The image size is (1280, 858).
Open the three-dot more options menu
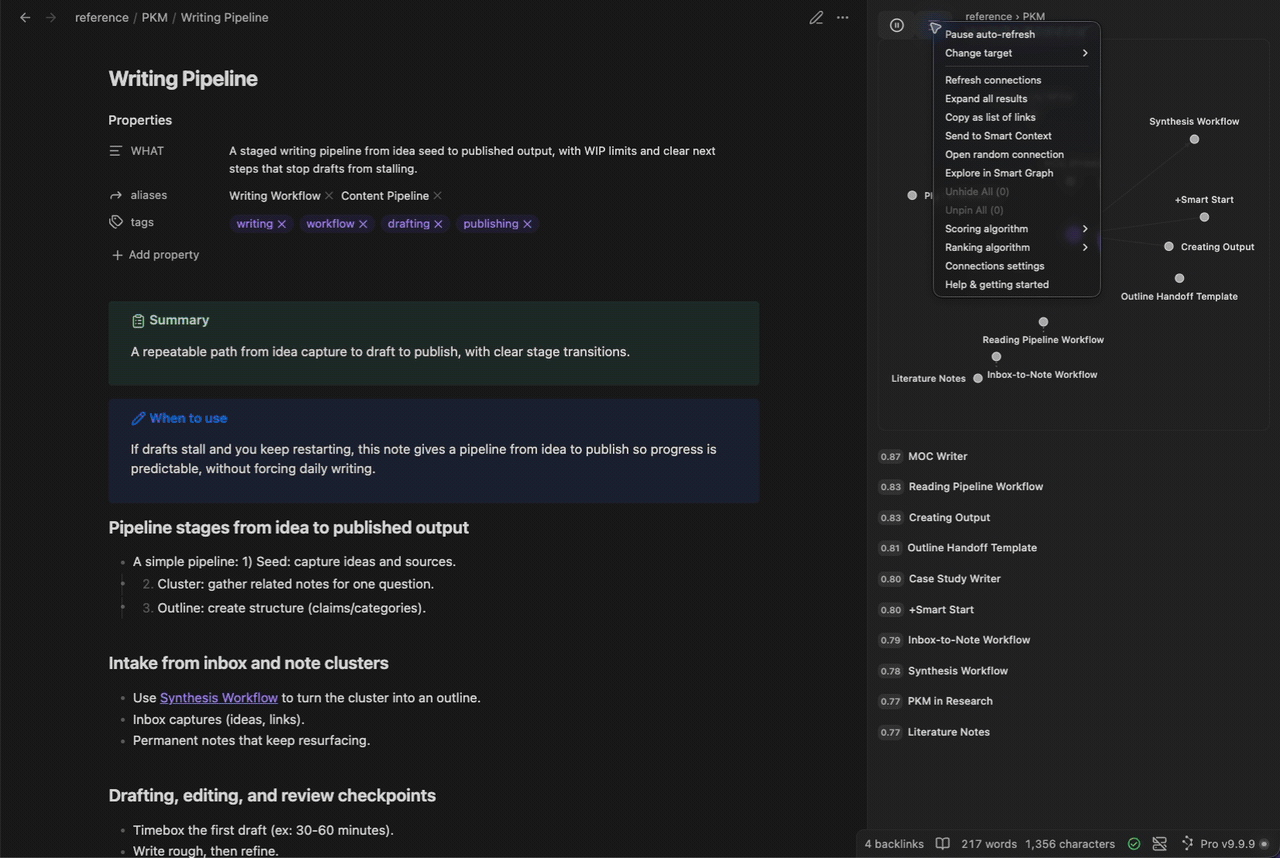[843, 18]
